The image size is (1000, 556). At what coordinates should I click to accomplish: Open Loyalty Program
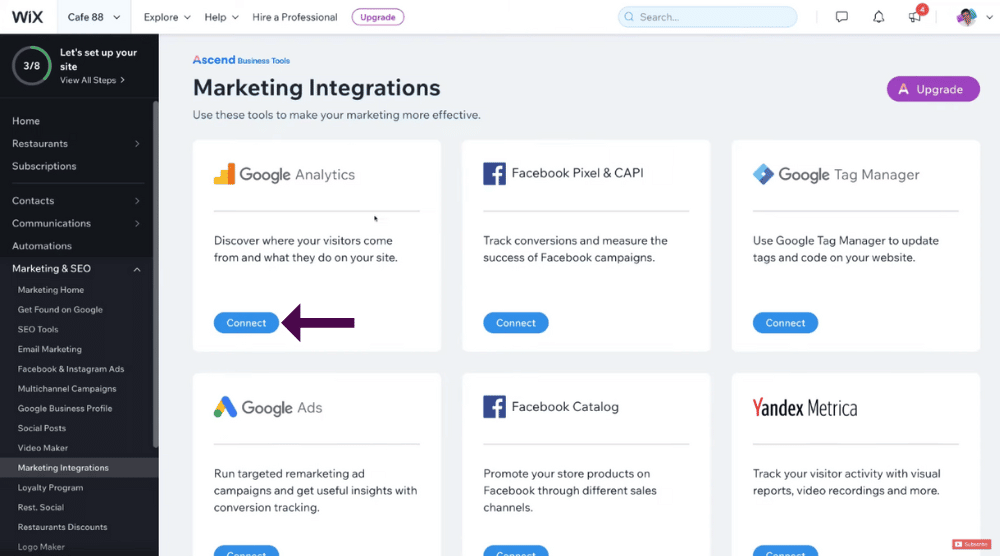(50, 487)
